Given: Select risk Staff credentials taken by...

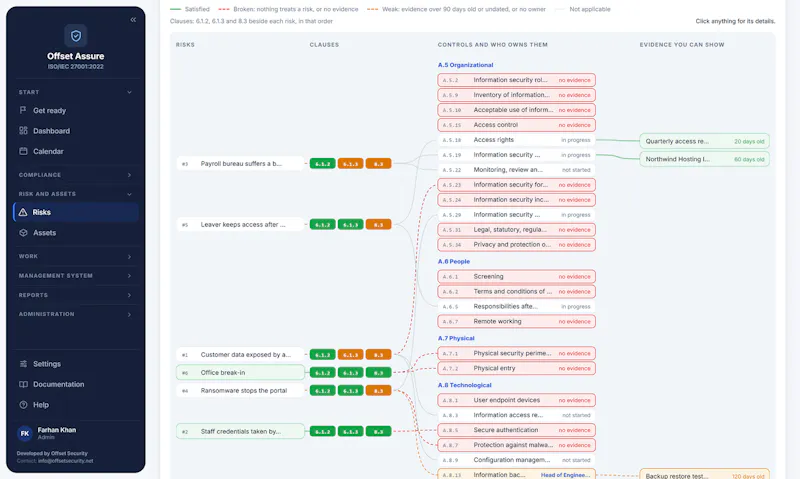Looking at the screenshot, I should (x=240, y=432).
